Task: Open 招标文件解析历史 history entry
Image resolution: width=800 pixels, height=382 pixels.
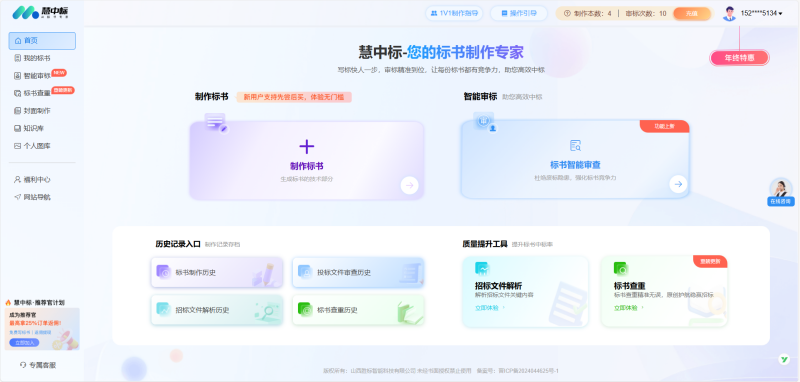Action: tap(217, 310)
